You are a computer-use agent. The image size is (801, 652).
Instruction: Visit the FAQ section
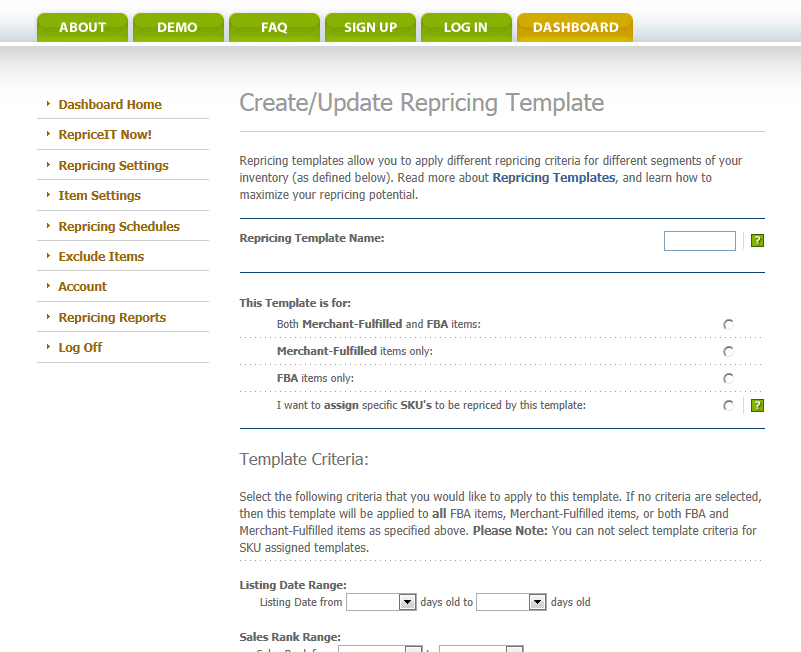click(273, 27)
